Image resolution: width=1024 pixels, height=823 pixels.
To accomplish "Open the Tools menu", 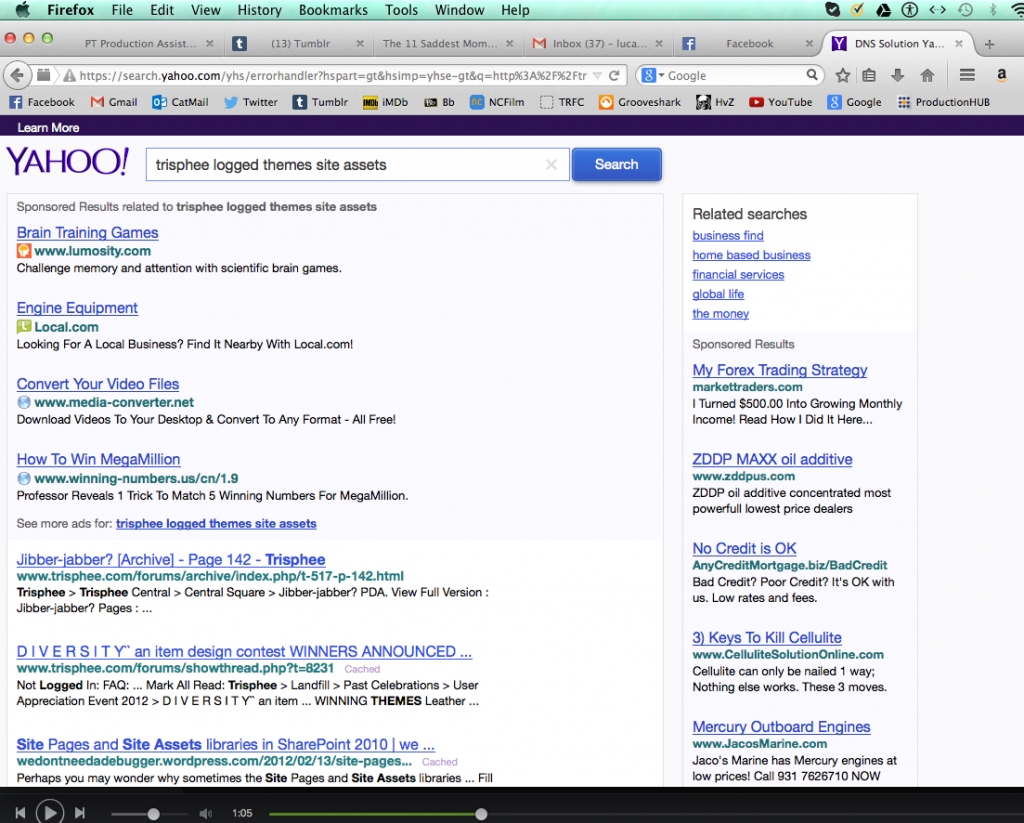I will click(401, 10).
